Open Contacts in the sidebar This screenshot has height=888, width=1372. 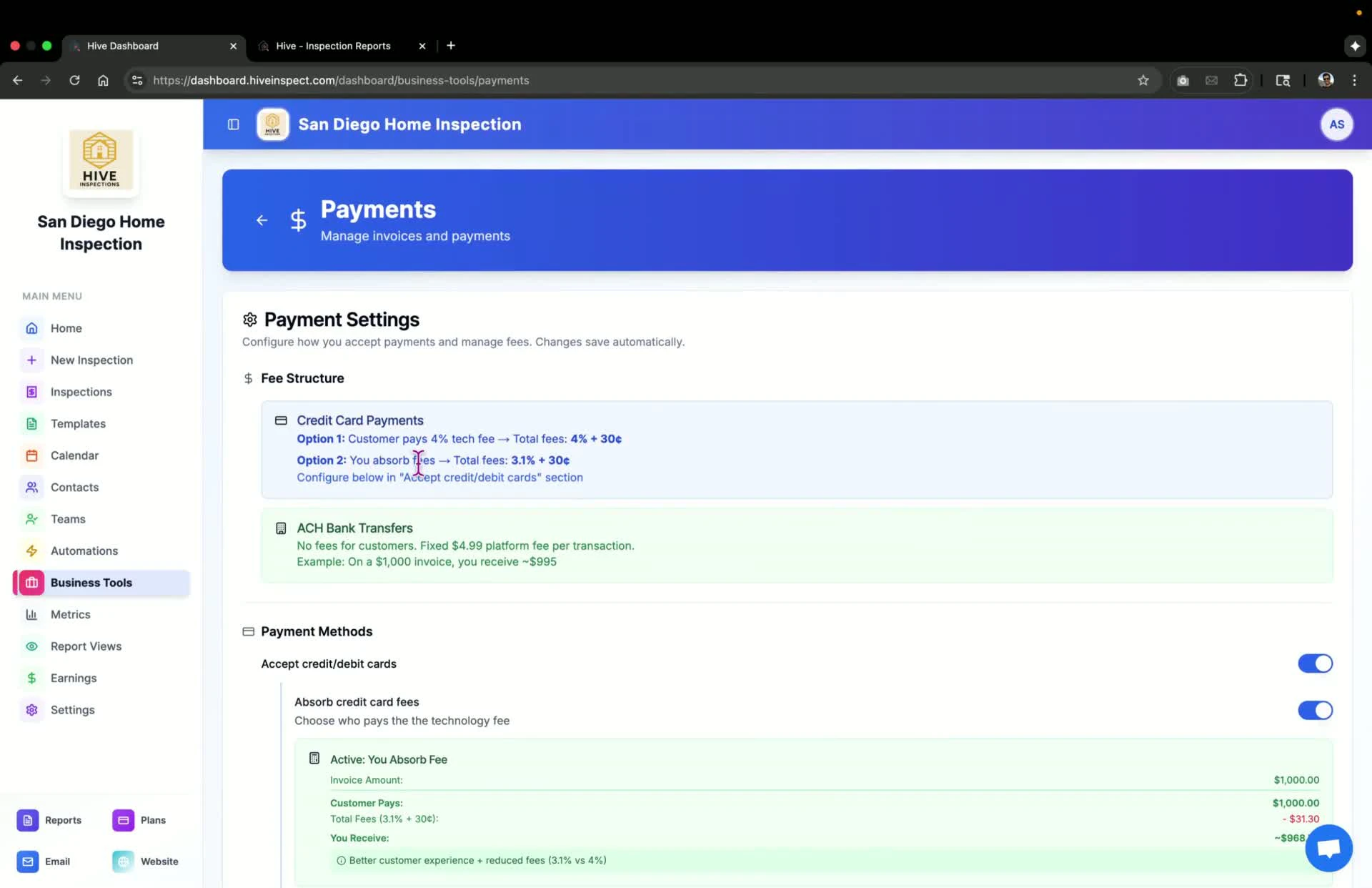coord(101,487)
